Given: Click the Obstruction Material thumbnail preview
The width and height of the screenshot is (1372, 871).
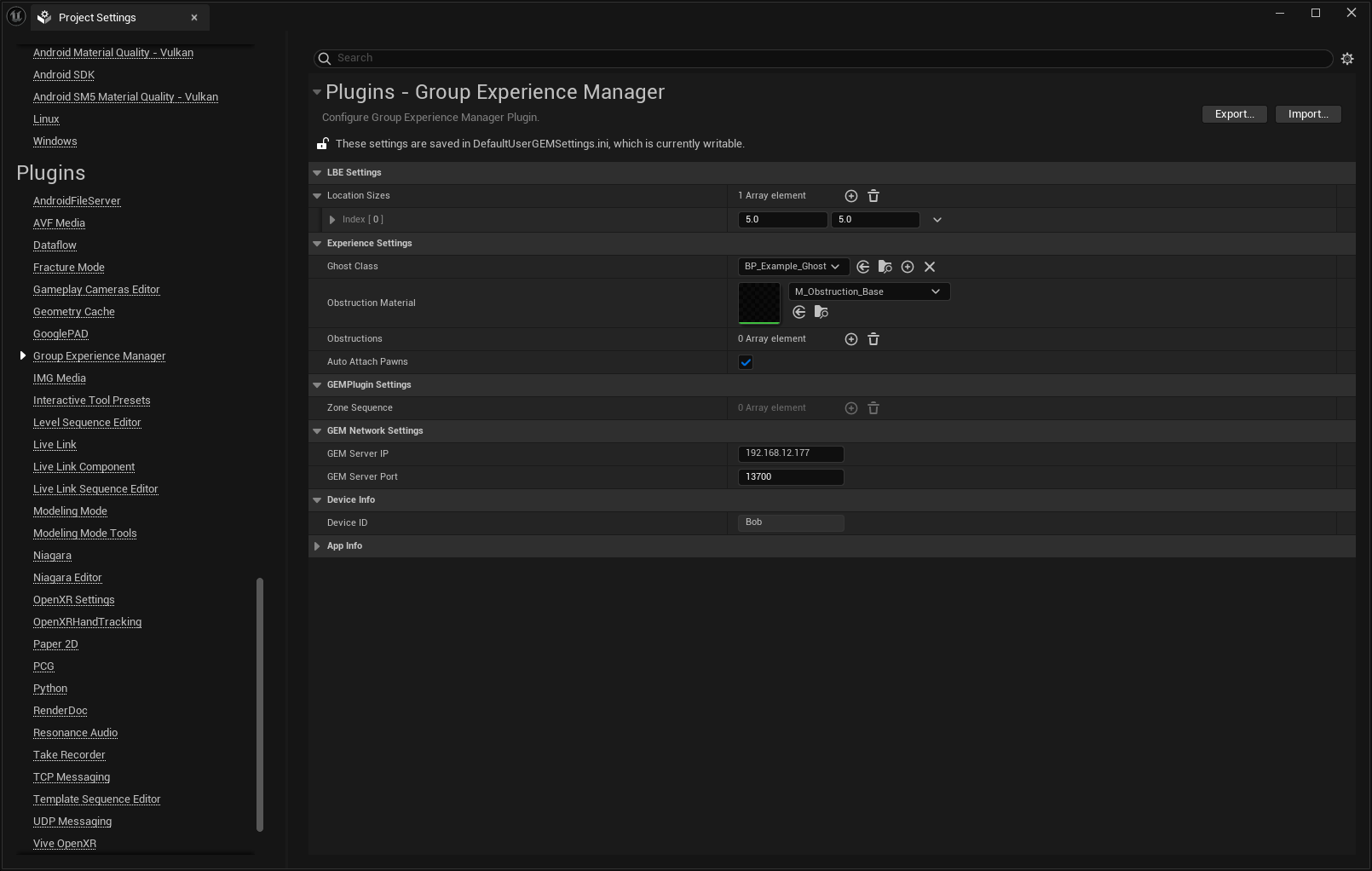Looking at the screenshot, I should (758, 303).
